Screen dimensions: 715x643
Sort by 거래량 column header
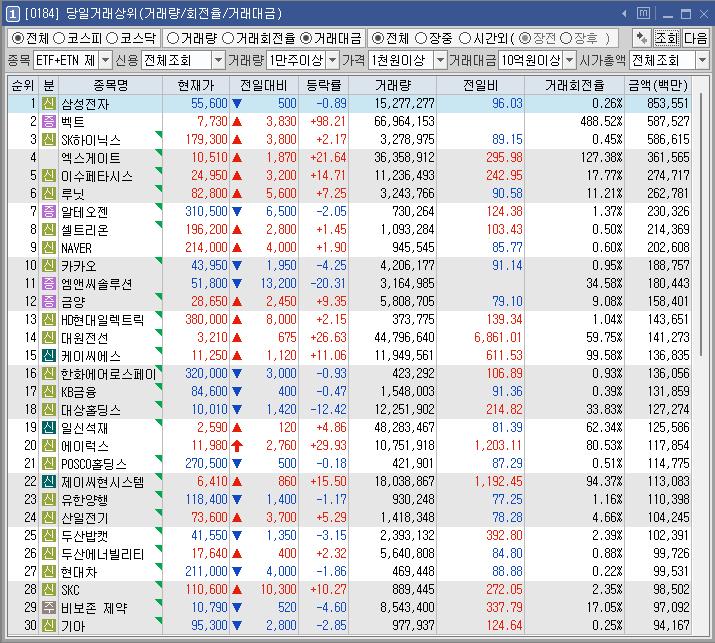click(393, 85)
